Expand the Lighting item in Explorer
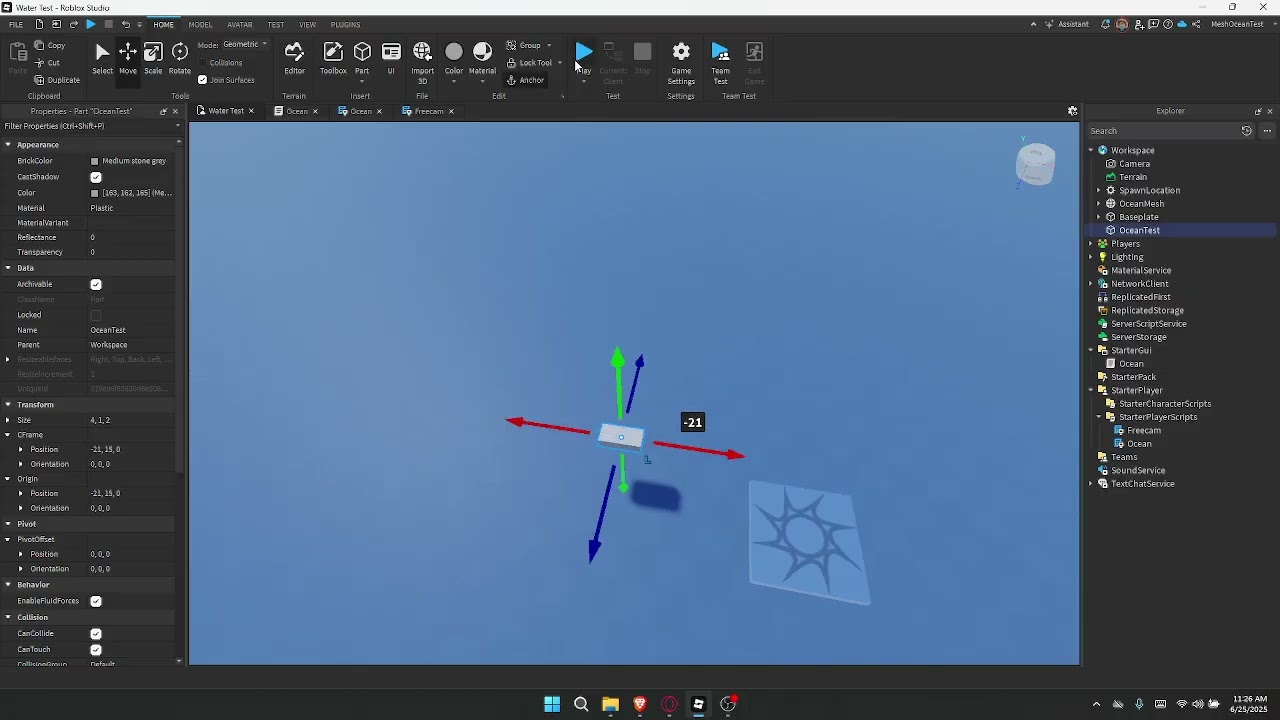1280x720 pixels. point(1090,257)
